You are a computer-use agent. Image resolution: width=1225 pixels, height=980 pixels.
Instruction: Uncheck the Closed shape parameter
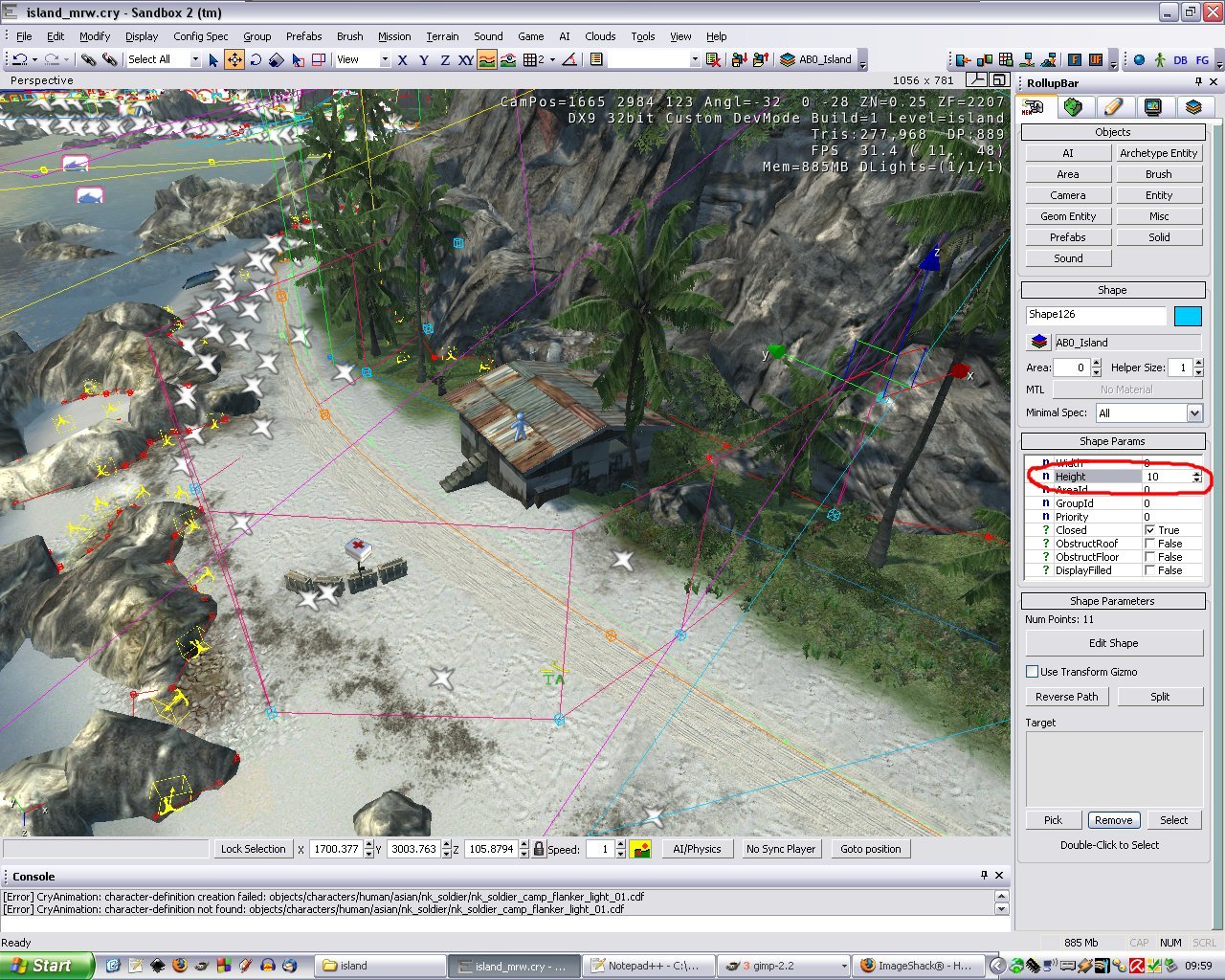pos(1150,530)
